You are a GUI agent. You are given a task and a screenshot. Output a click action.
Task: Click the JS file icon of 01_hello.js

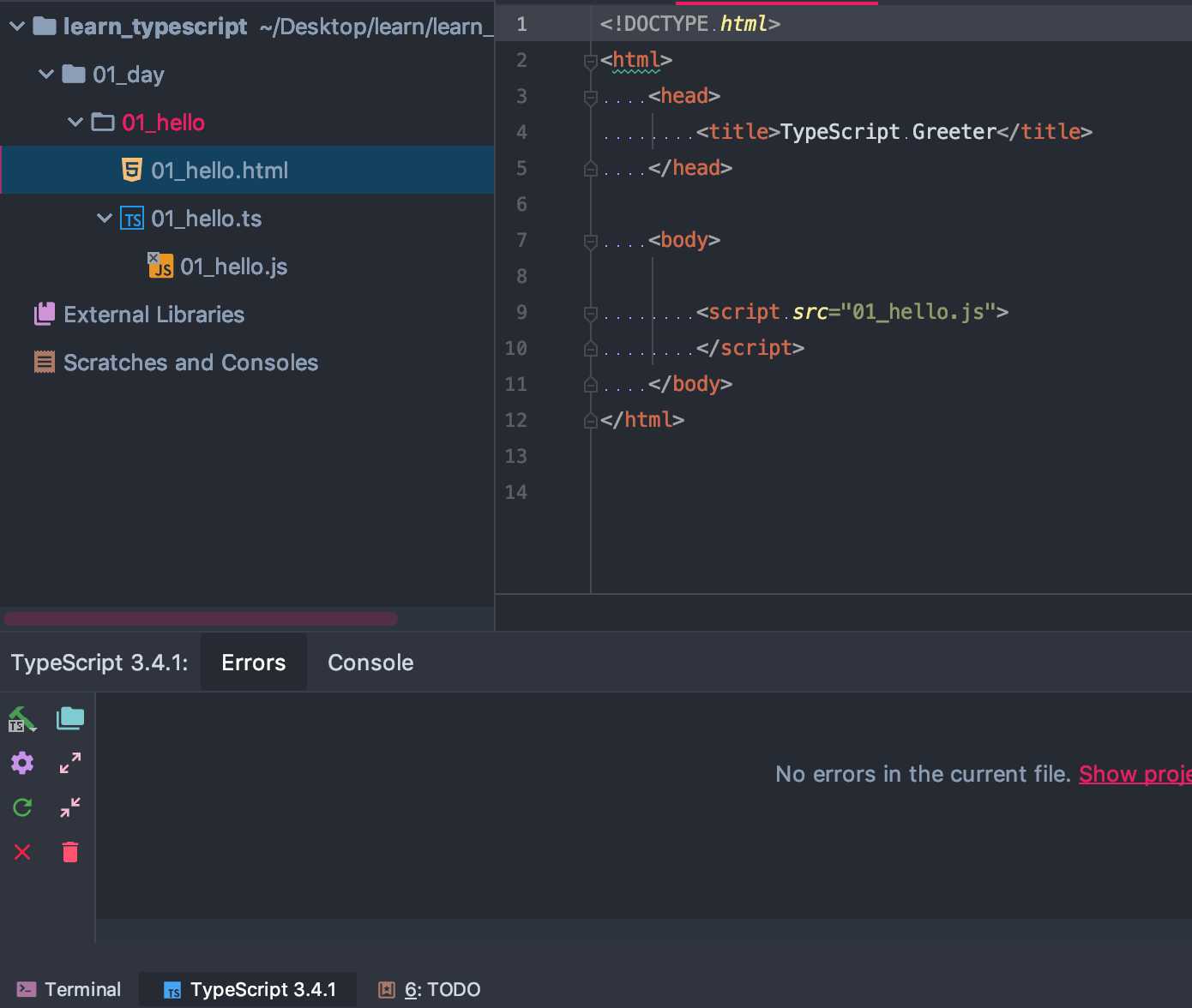point(160,266)
